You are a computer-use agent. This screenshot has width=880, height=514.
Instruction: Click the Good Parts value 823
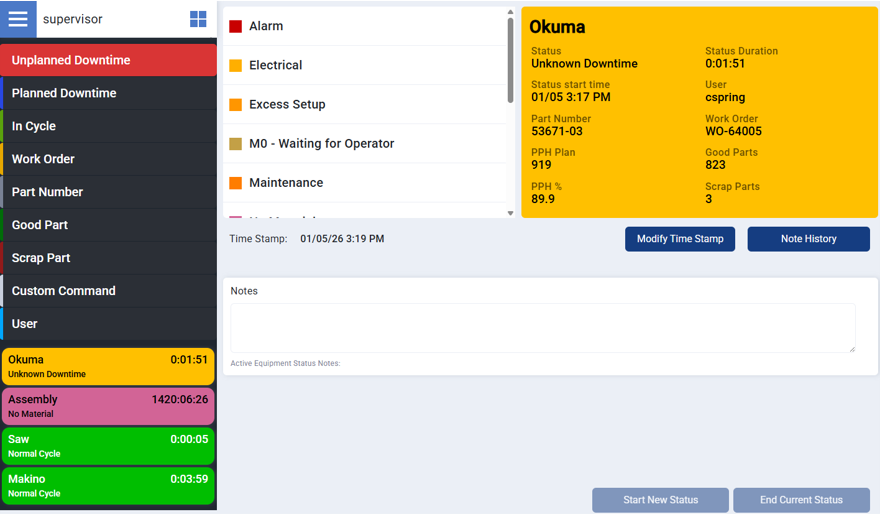(716, 165)
